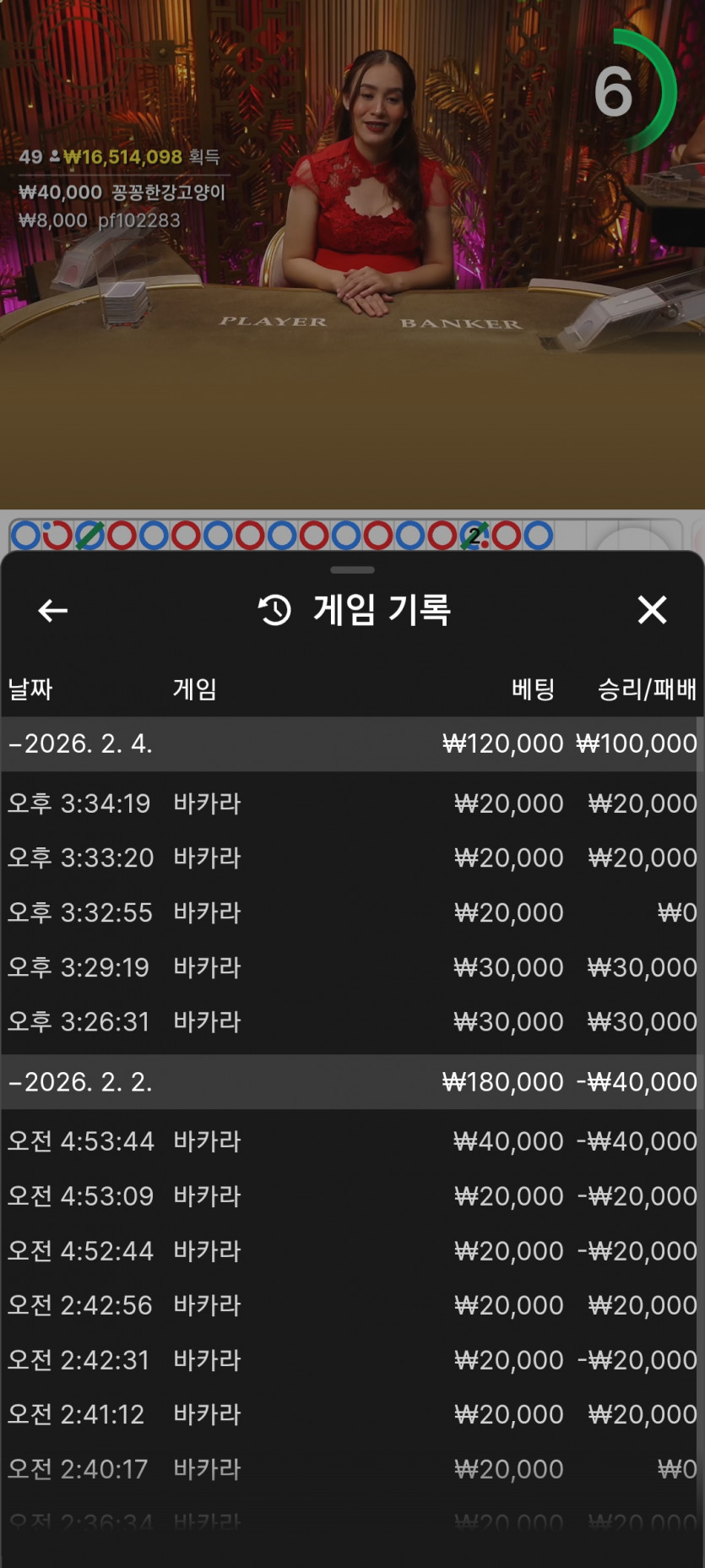Click the -₩40,000 total for 2026. 2. 2.
The width and height of the screenshot is (705, 1568).
(637, 1081)
